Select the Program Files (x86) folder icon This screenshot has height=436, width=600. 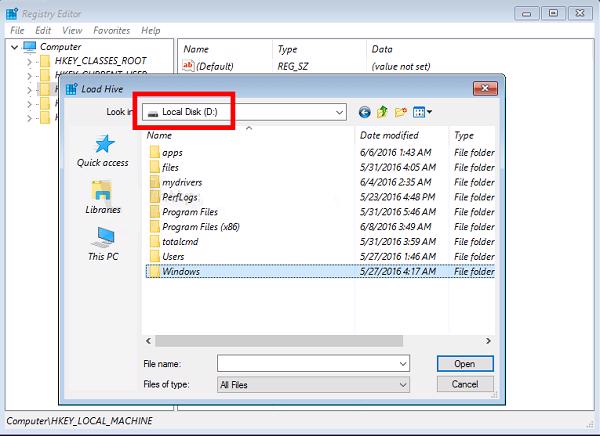(x=155, y=227)
